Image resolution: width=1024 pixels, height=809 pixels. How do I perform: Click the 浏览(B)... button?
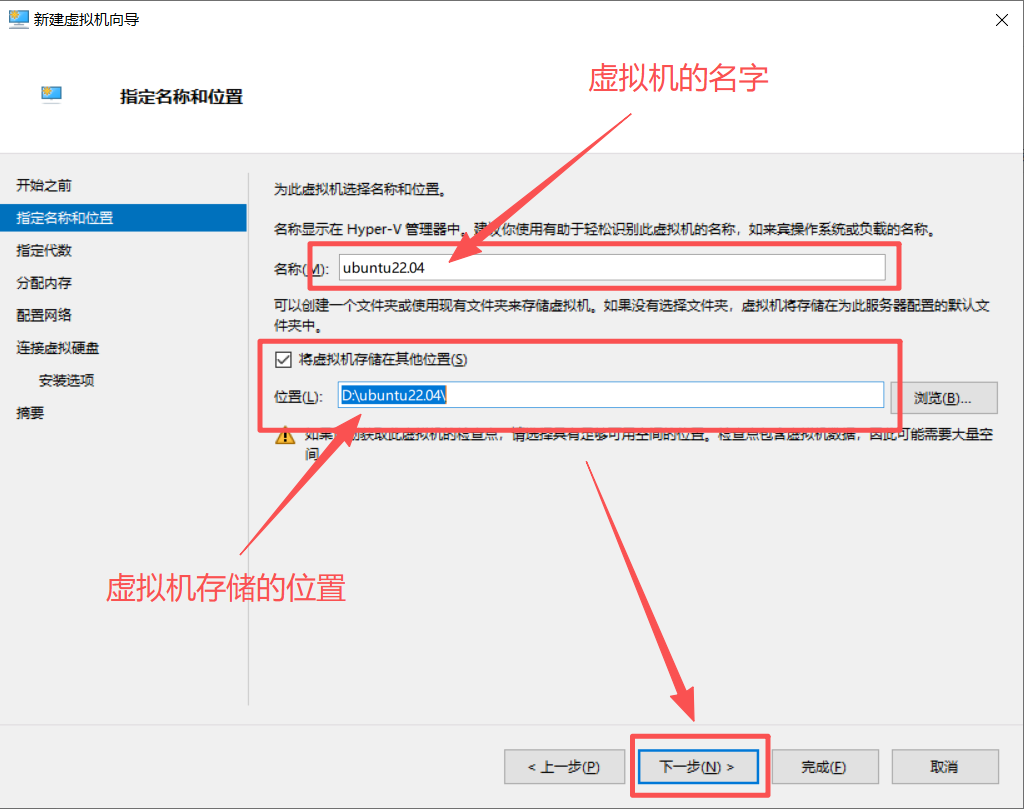click(x=944, y=398)
